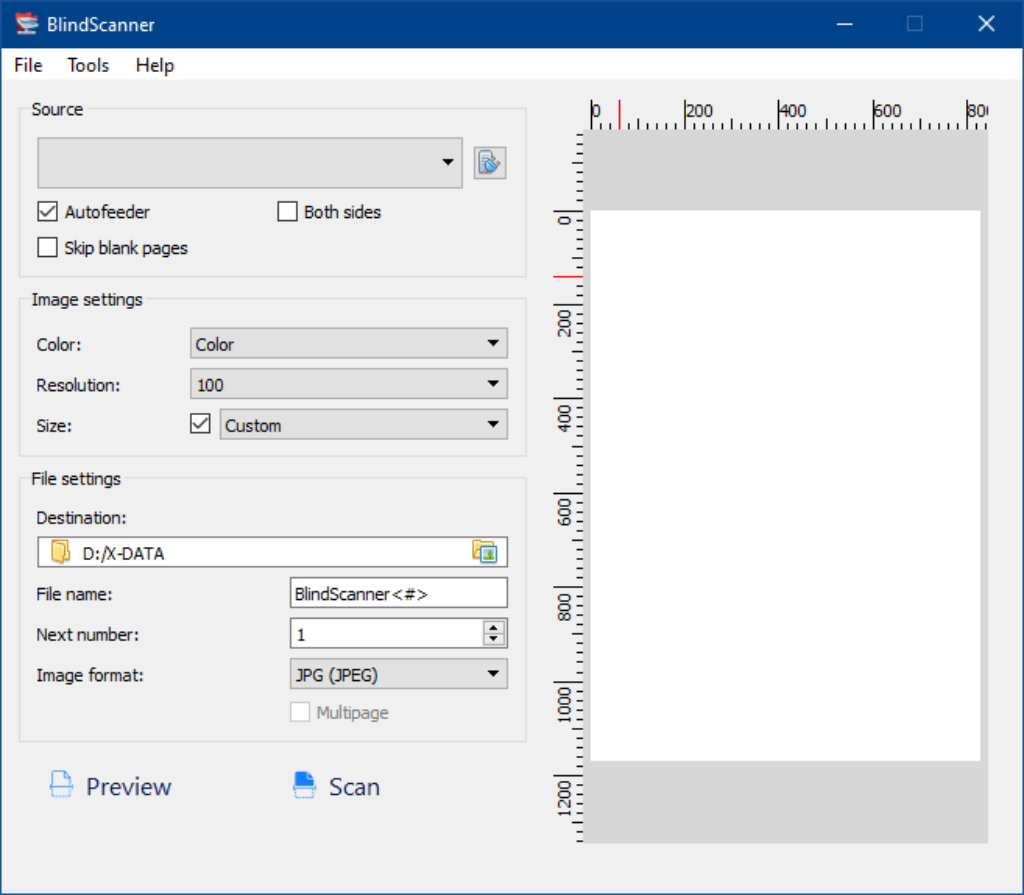Open the File menu
The height and width of the screenshot is (895, 1024).
[28, 65]
